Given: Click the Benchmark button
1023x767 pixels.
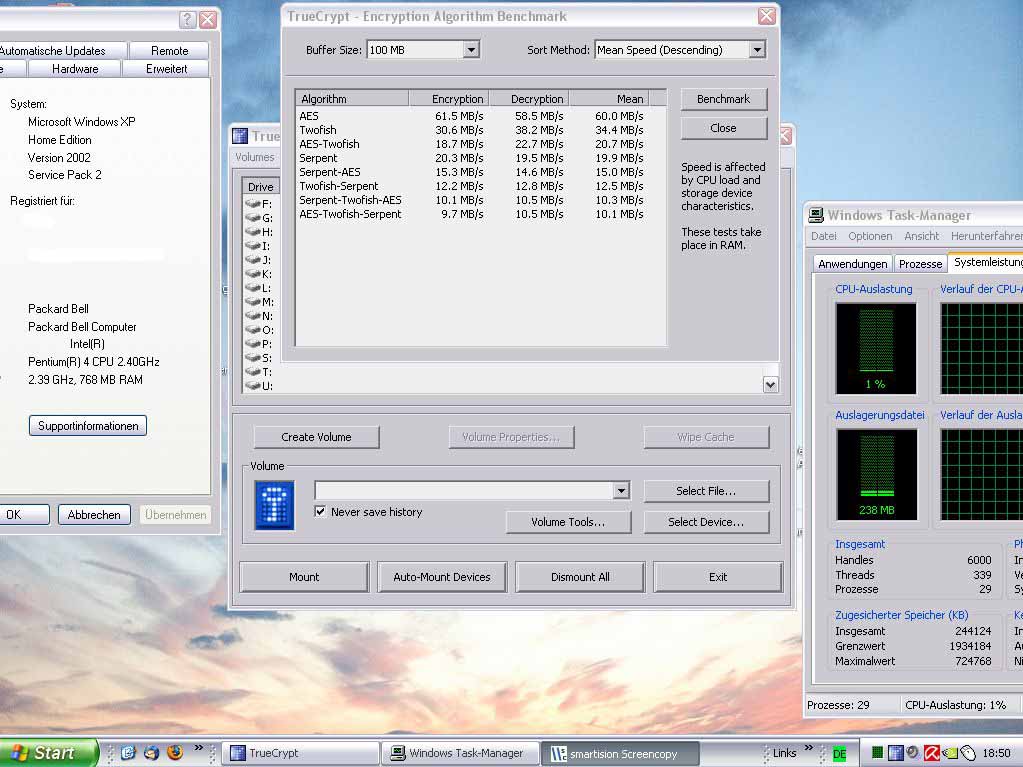Looking at the screenshot, I should tap(724, 99).
